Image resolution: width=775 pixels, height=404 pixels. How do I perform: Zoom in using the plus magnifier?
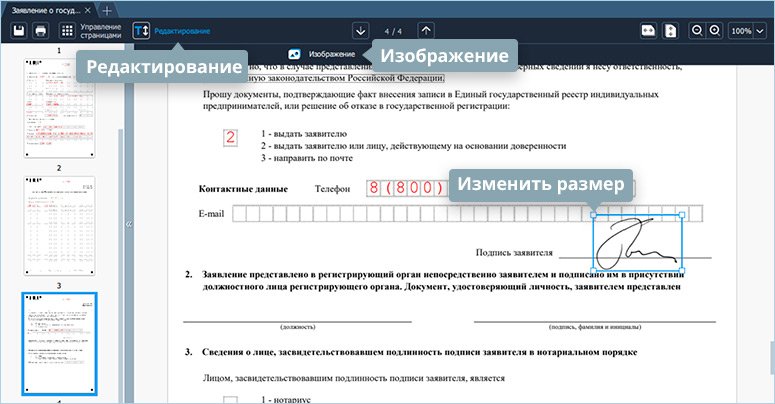coord(714,31)
